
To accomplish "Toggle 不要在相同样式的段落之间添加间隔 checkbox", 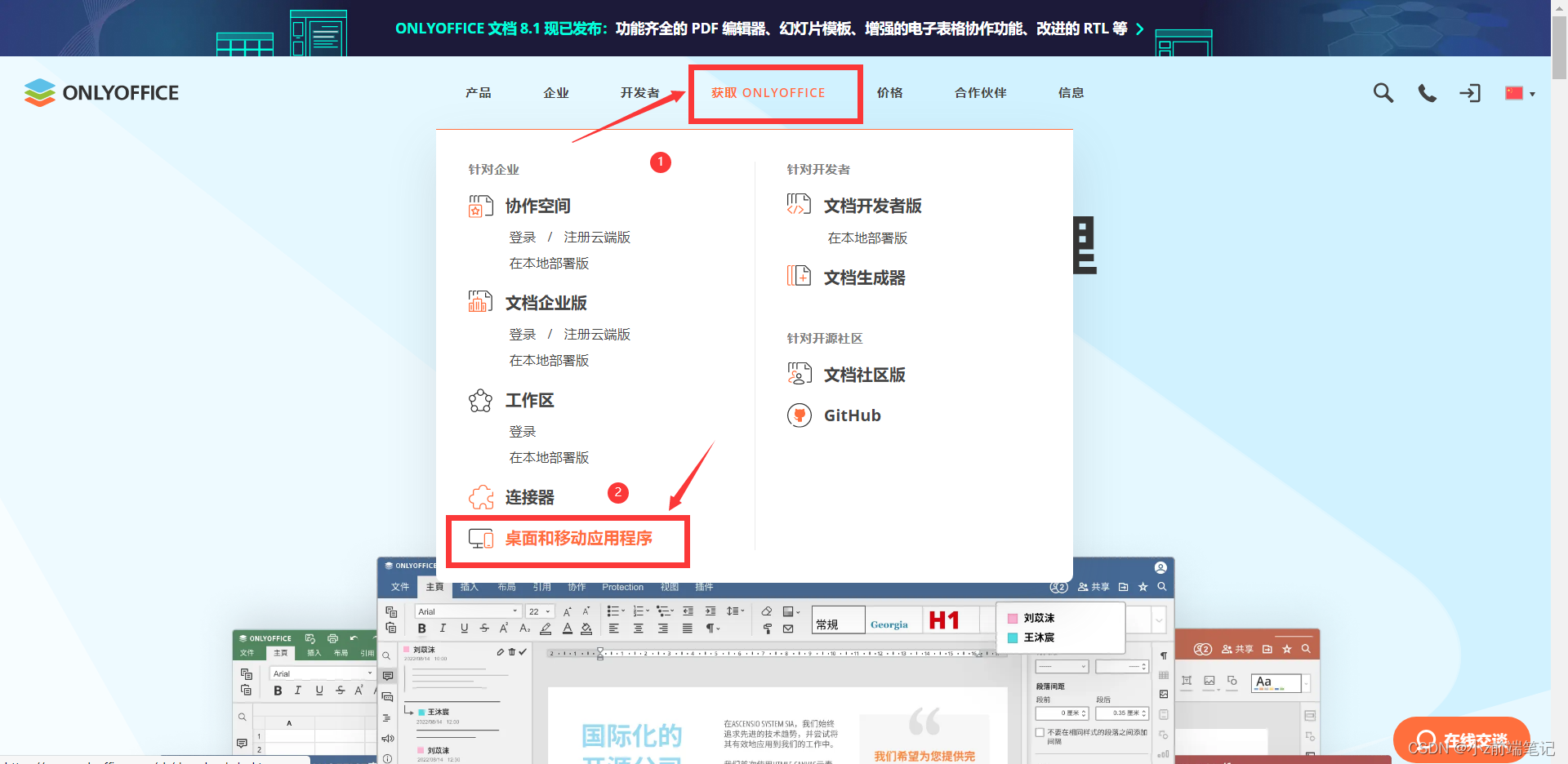I will pos(1040,733).
